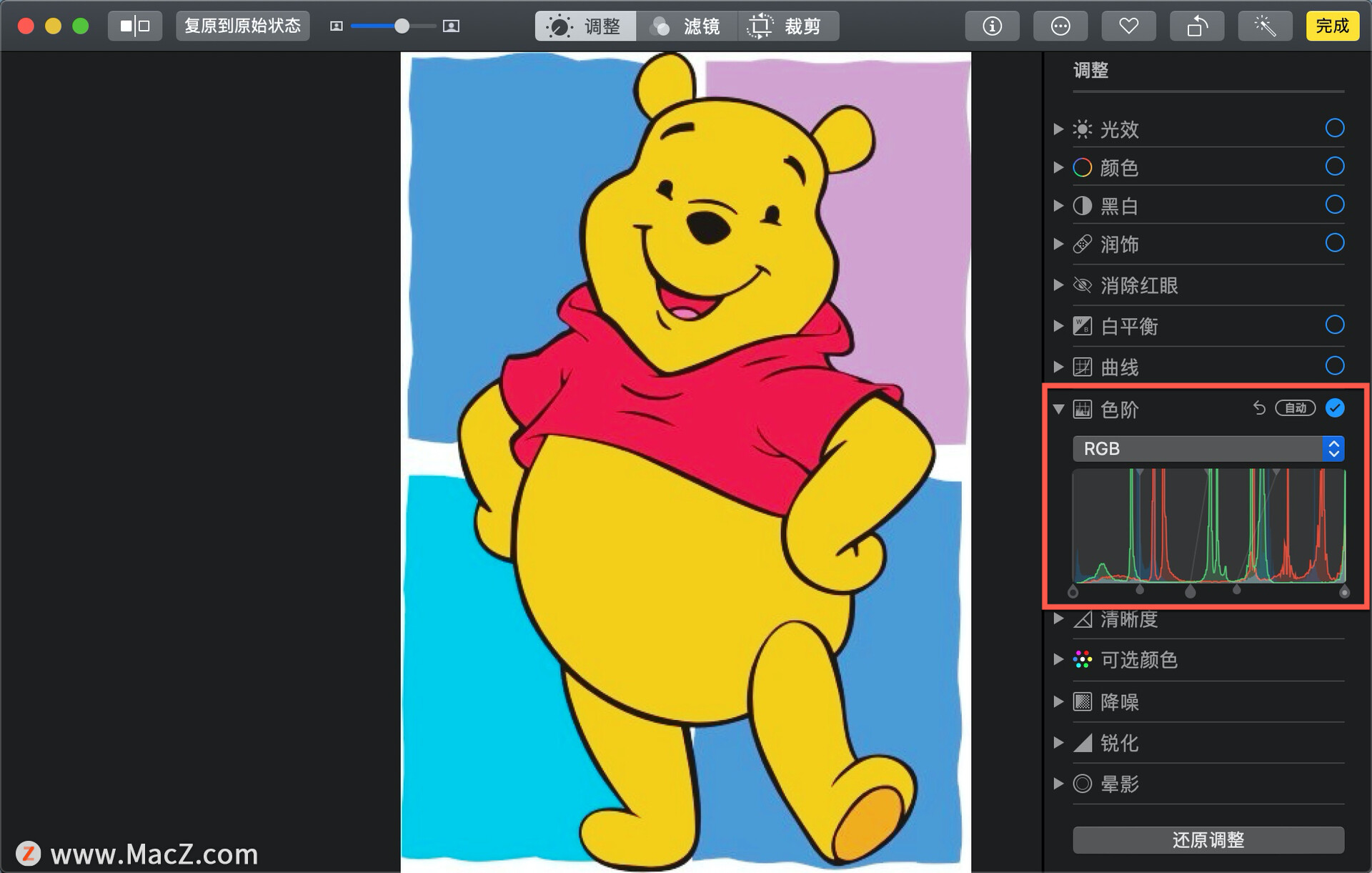Click the zoom in large image icon
The height and width of the screenshot is (873, 1372).
(451, 26)
